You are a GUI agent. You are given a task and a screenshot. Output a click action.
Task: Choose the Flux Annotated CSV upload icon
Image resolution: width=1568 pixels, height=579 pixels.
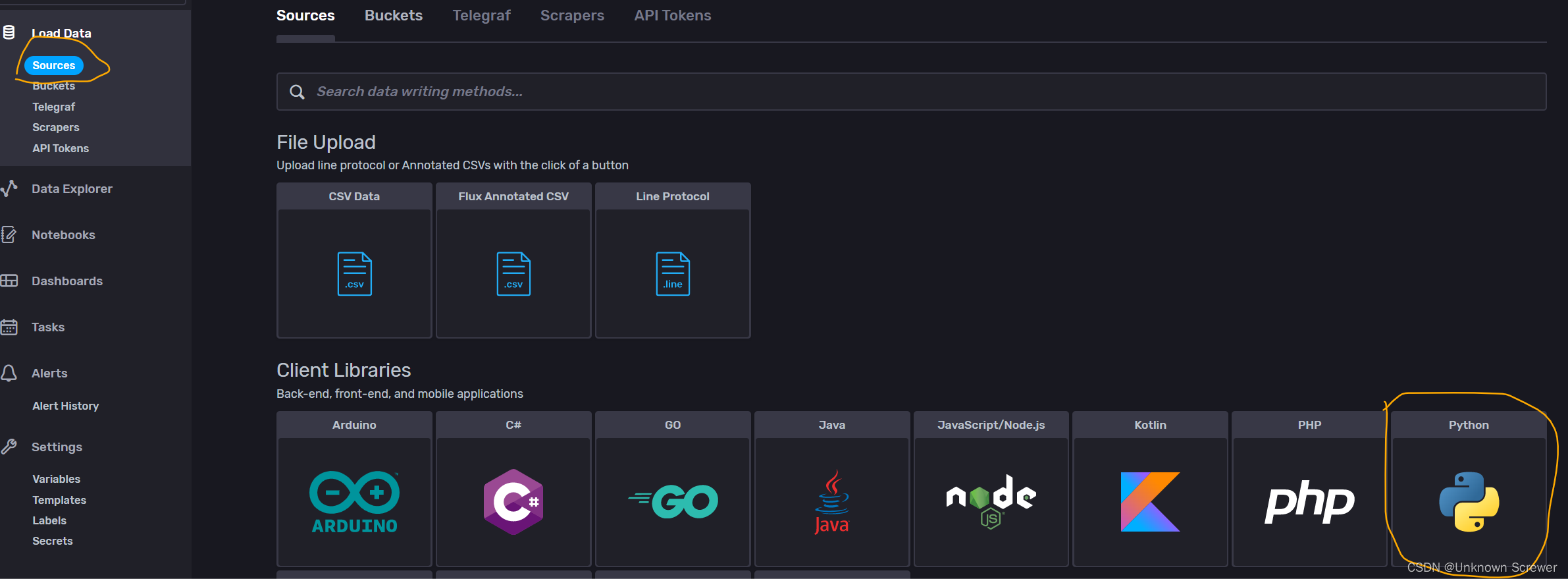point(513,274)
